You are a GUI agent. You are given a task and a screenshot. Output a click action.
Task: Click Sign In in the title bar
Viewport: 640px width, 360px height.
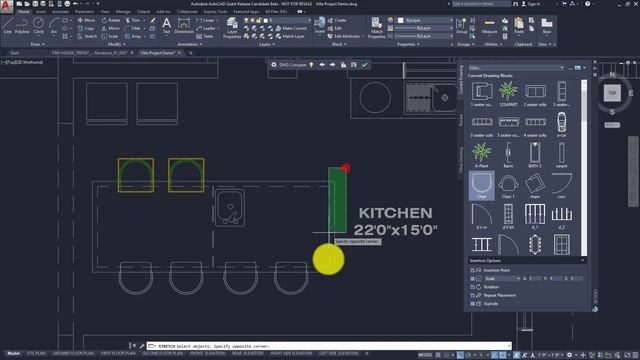tap(531, 4)
